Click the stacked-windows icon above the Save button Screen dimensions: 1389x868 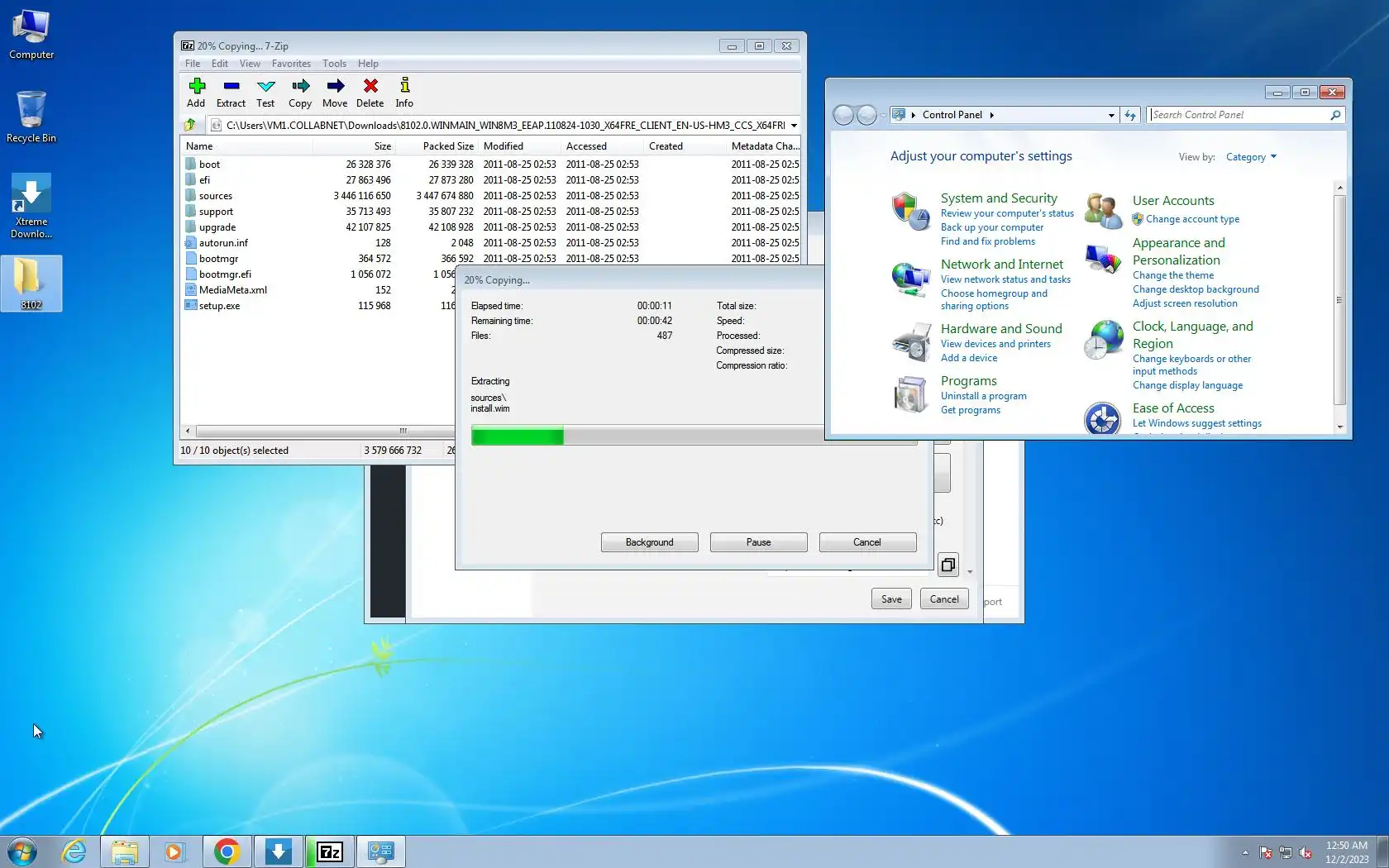(x=948, y=565)
